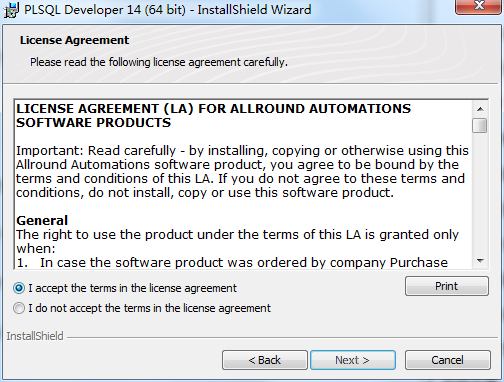Go back with the "< Back" button
This screenshot has height=382, width=504.
[265, 360]
